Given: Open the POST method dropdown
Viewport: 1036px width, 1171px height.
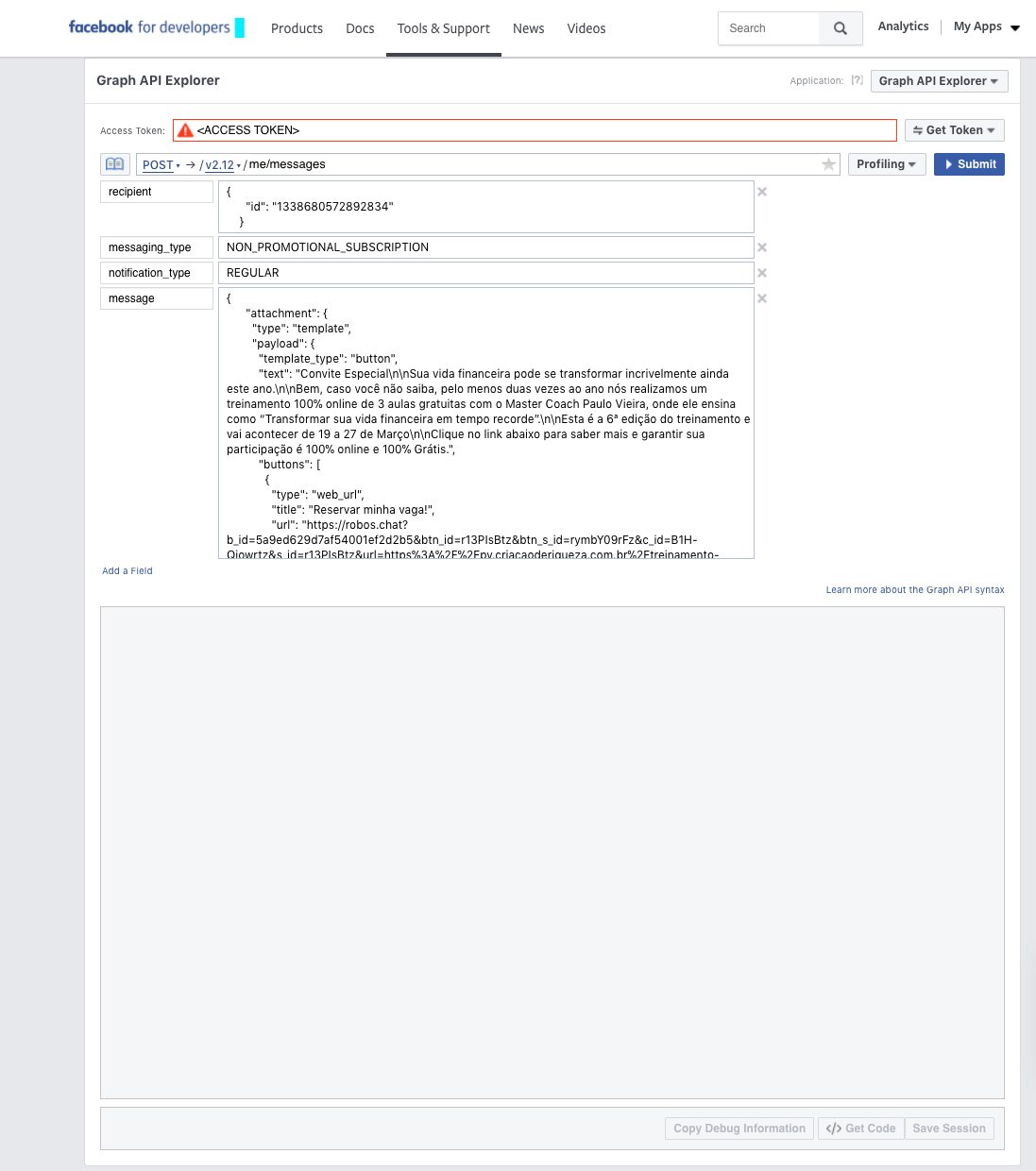Looking at the screenshot, I should click(x=161, y=164).
